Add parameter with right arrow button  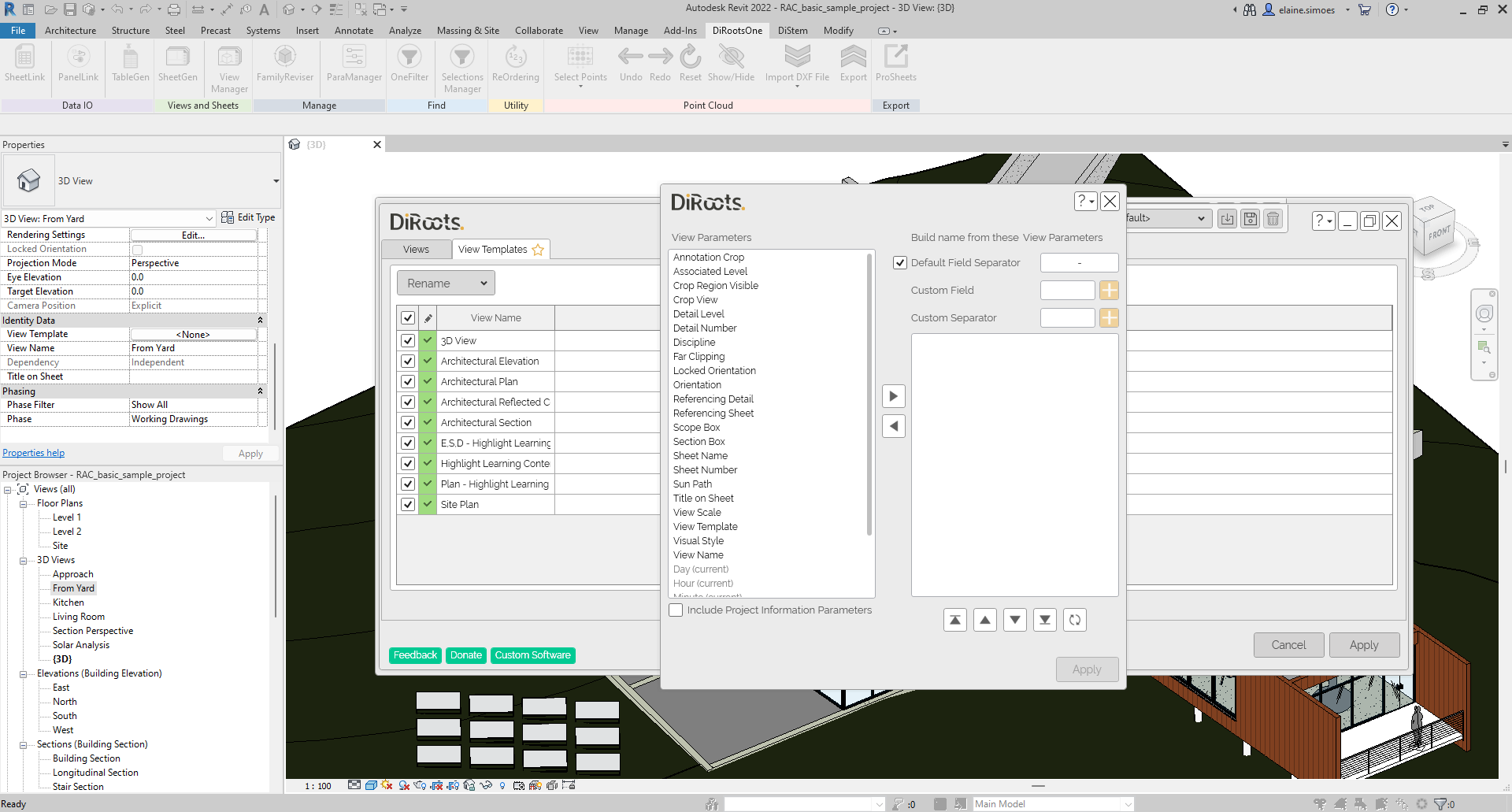click(893, 396)
